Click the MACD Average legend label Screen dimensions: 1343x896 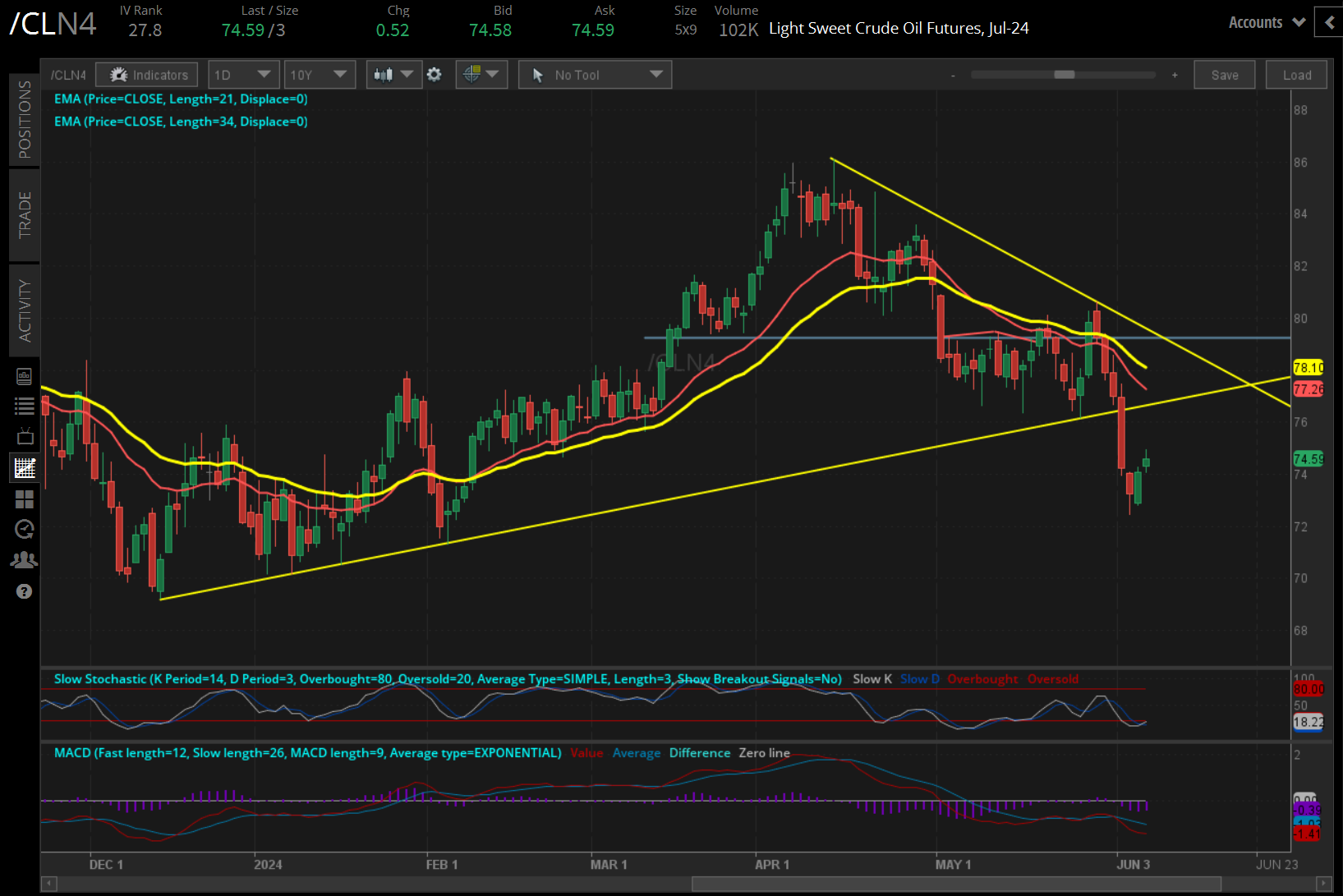637,753
